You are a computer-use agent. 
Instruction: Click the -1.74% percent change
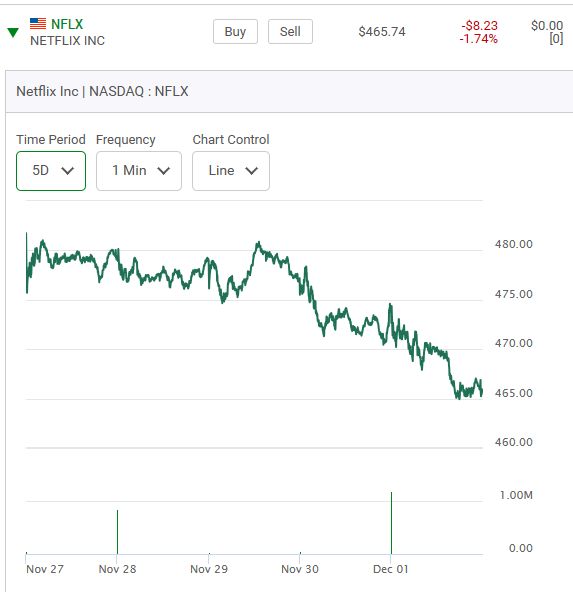click(x=478, y=39)
